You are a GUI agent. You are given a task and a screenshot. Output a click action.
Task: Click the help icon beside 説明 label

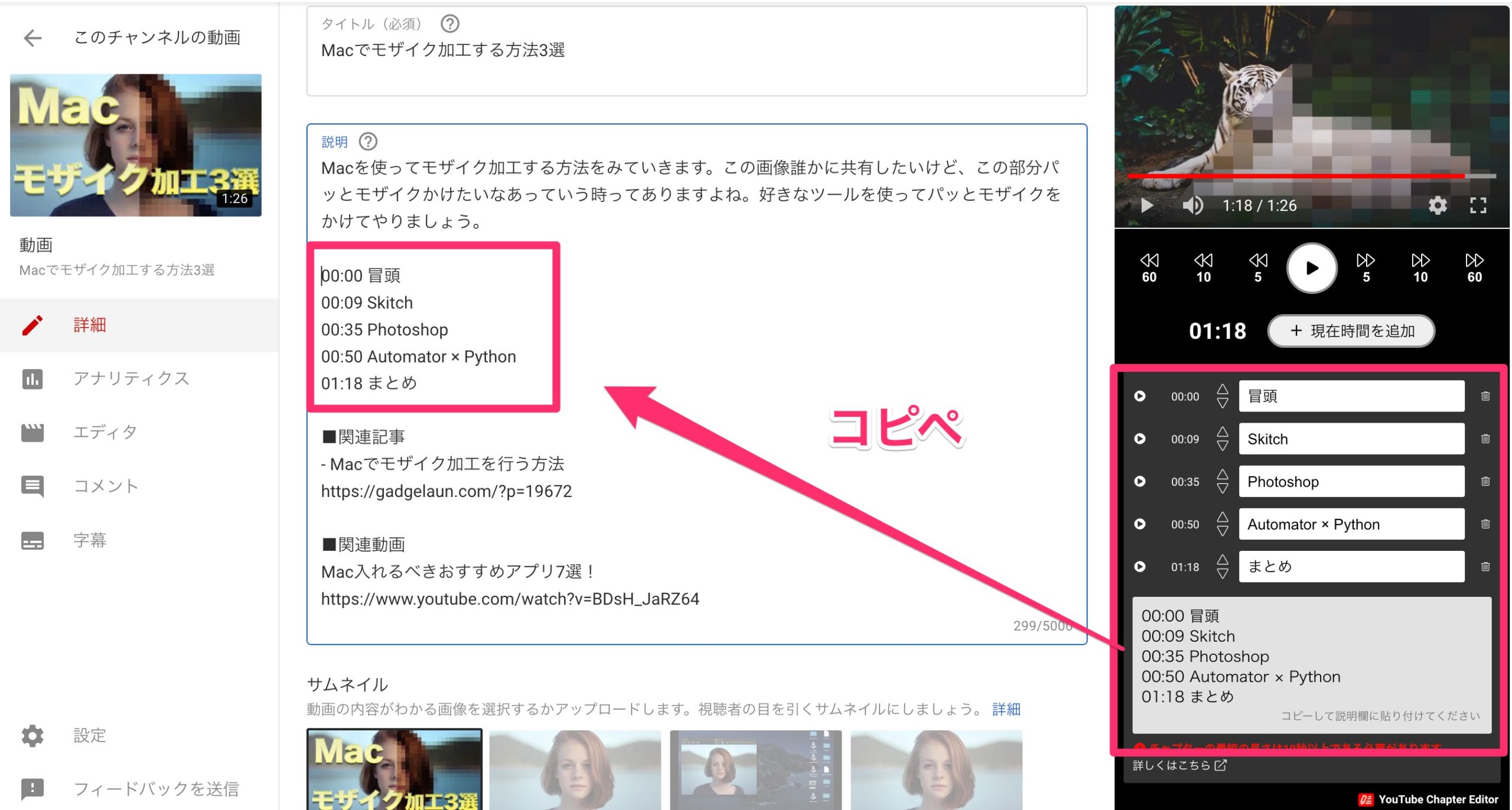tap(368, 142)
